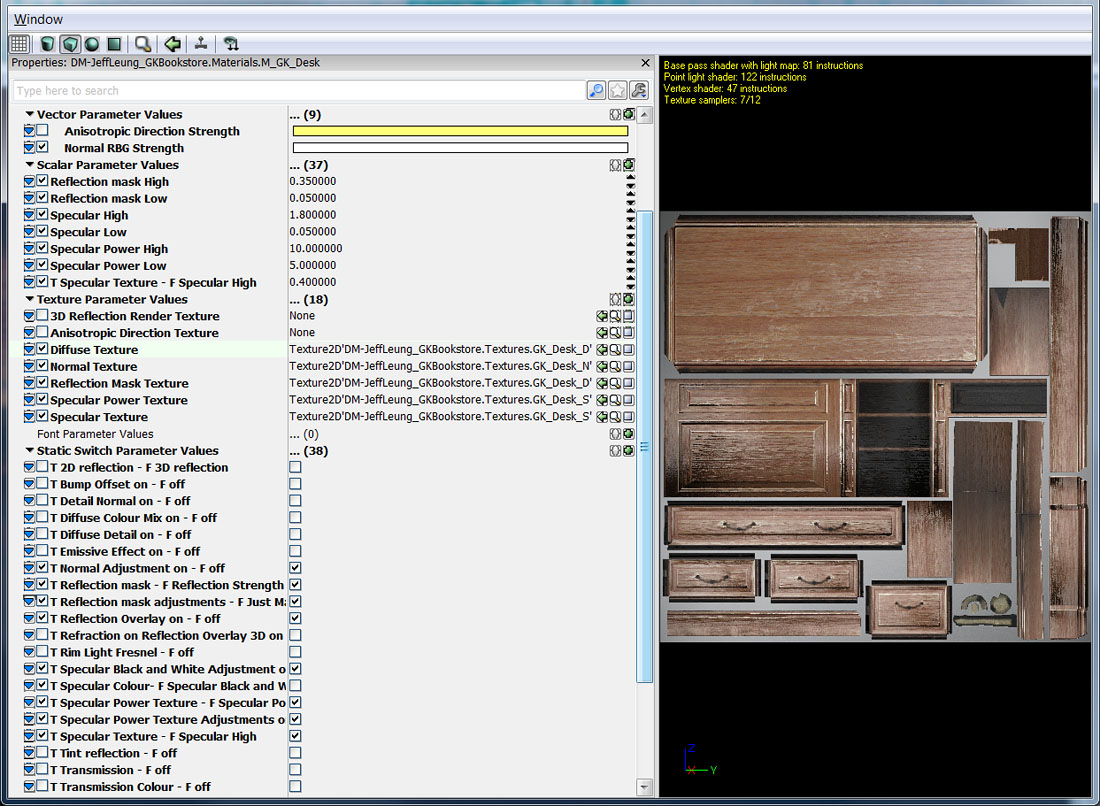Enable the Anisotropic Direction Strength override checkbox
The width and height of the screenshot is (1100, 806).
pos(42,131)
